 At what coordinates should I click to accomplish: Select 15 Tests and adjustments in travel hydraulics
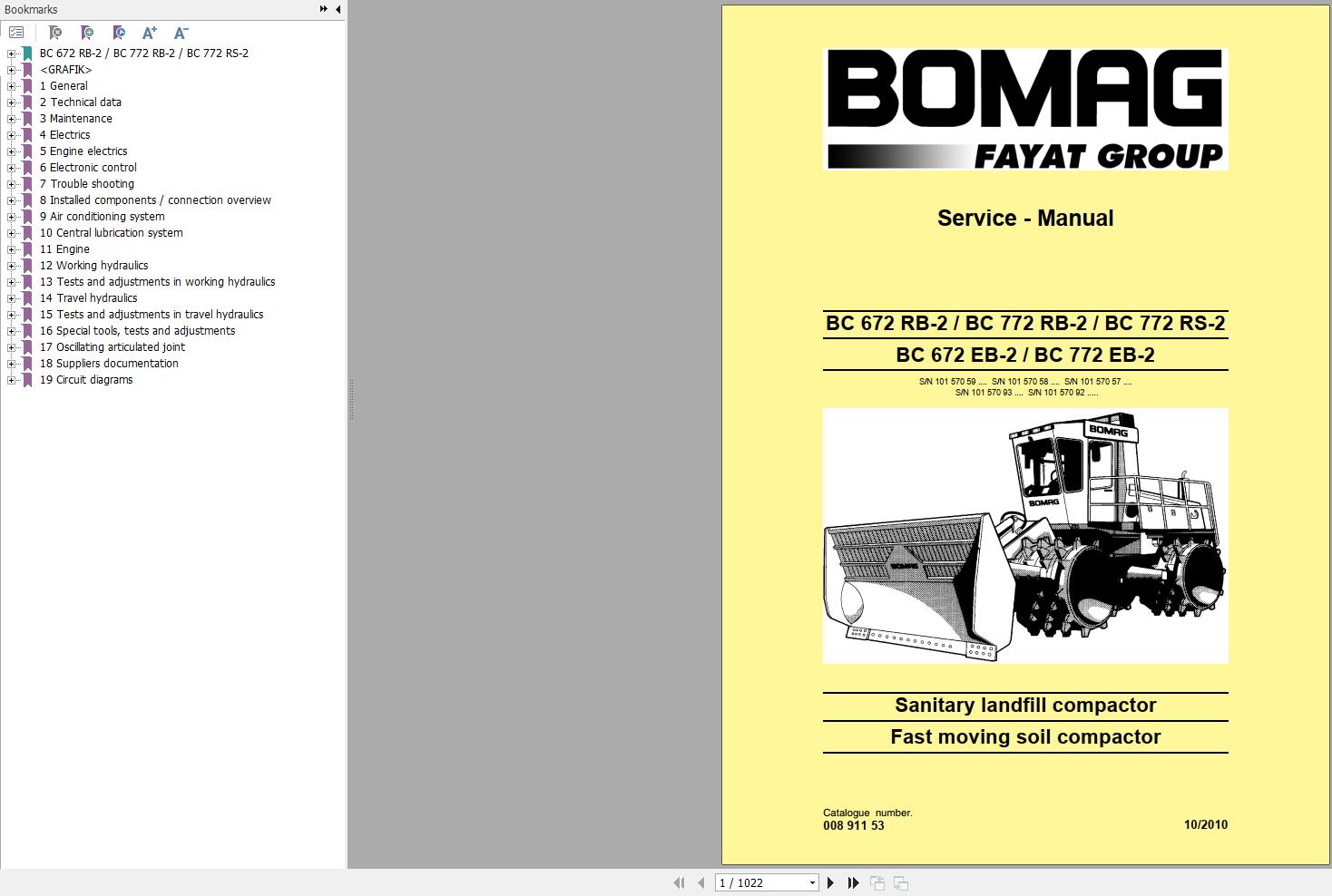[x=152, y=315]
